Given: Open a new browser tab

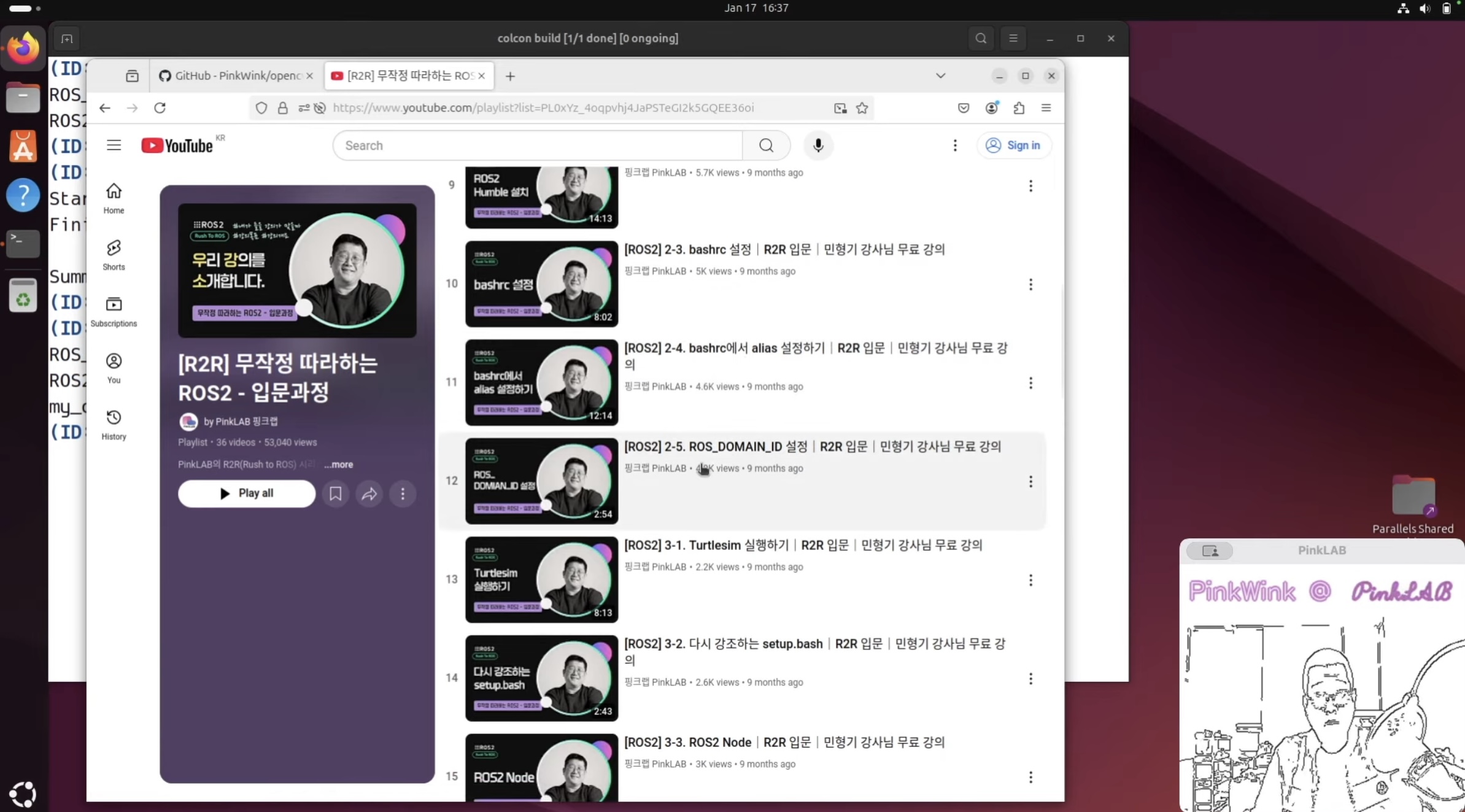Looking at the screenshot, I should tap(510, 76).
